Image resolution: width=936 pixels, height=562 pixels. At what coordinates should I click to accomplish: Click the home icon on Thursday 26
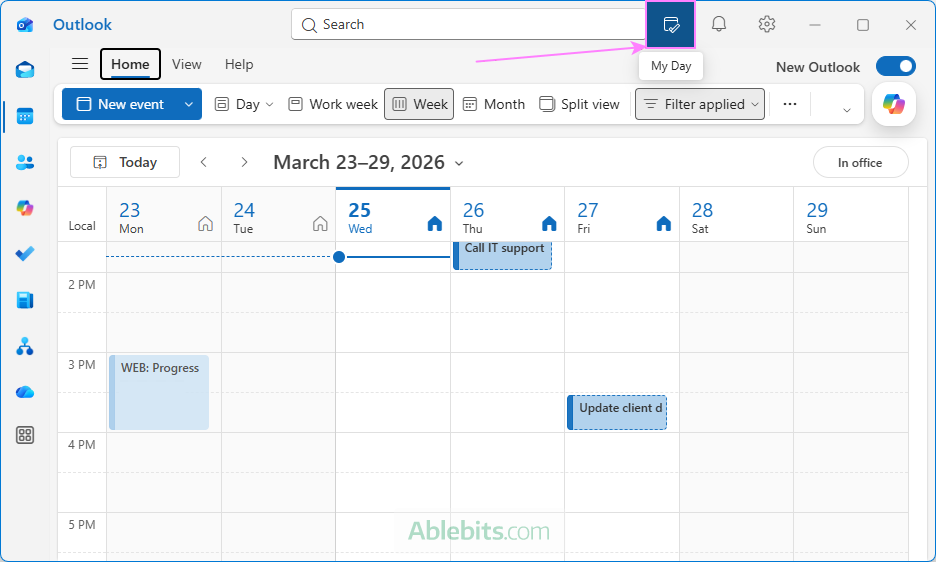[549, 223]
